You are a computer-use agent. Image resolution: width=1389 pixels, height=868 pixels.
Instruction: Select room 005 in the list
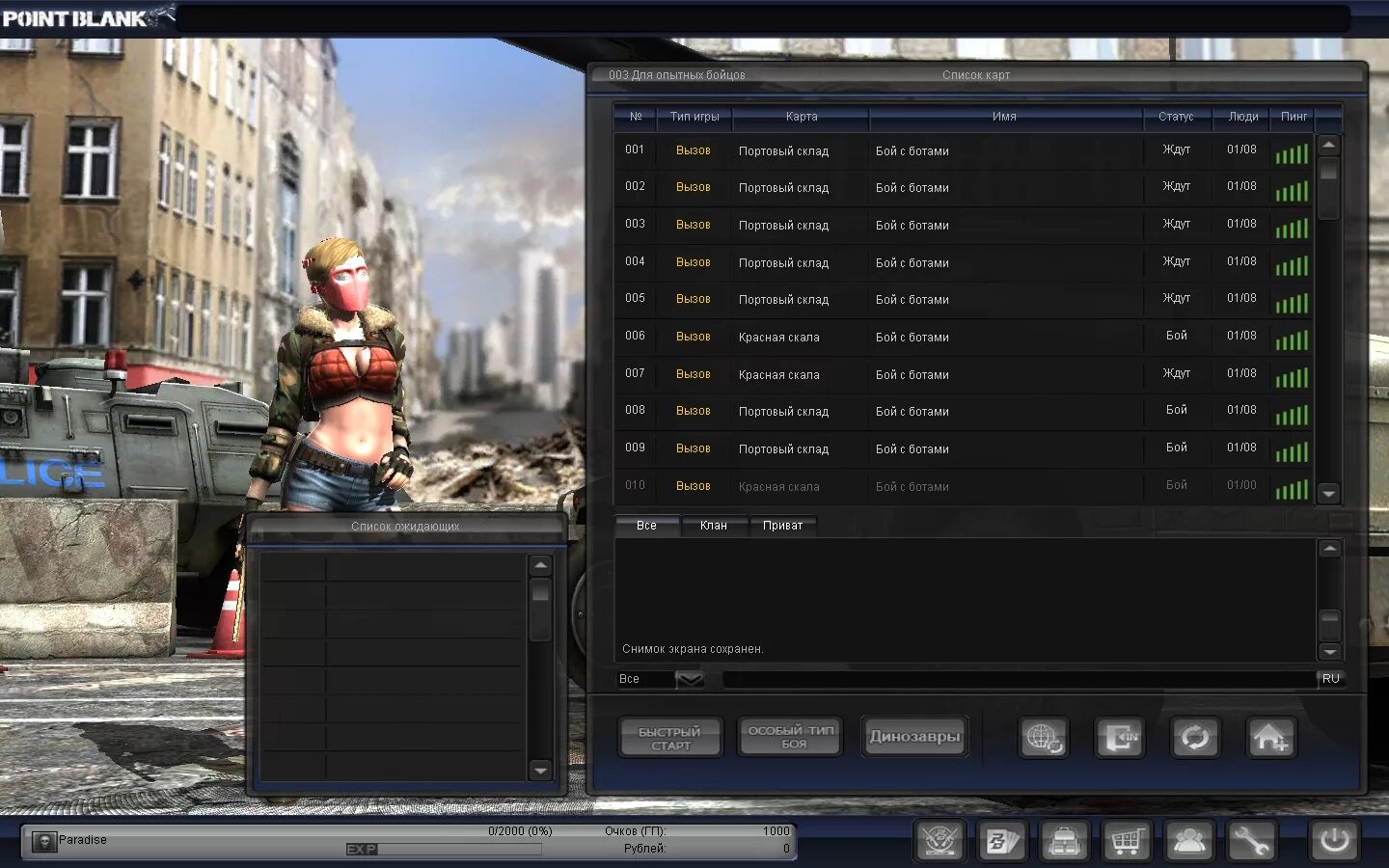(964, 299)
